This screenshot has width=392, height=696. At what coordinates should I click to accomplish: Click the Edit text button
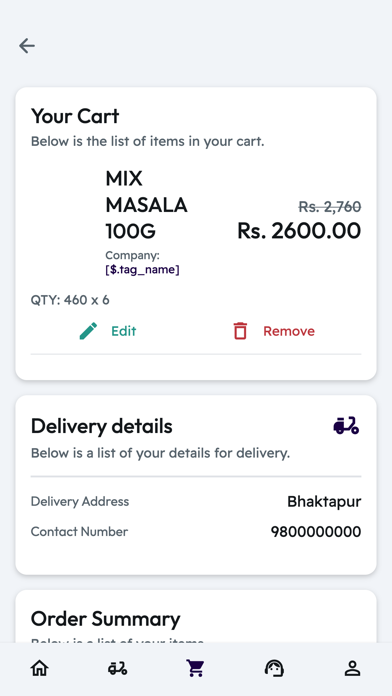click(x=123, y=331)
